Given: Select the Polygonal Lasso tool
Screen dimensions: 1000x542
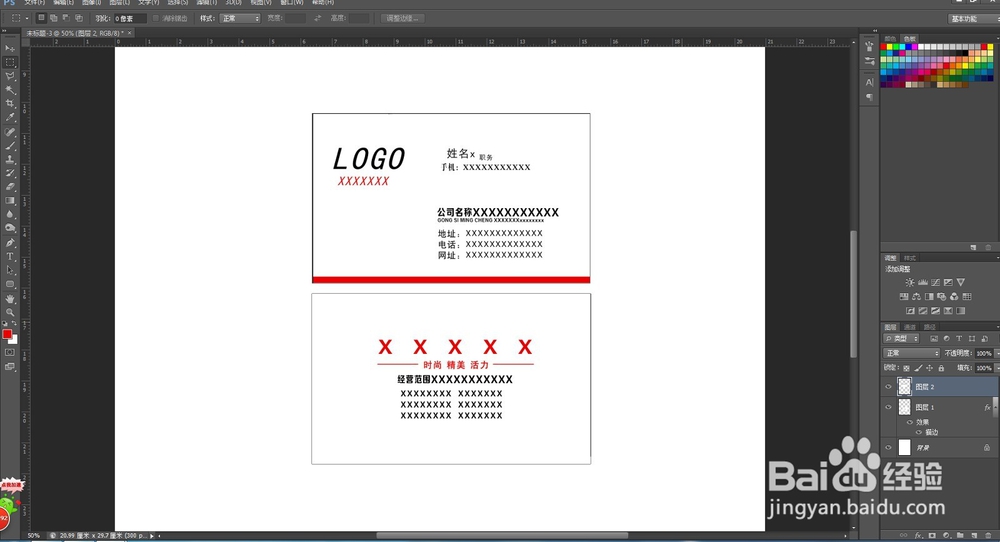Looking at the screenshot, I should click(x=10, y=77).
